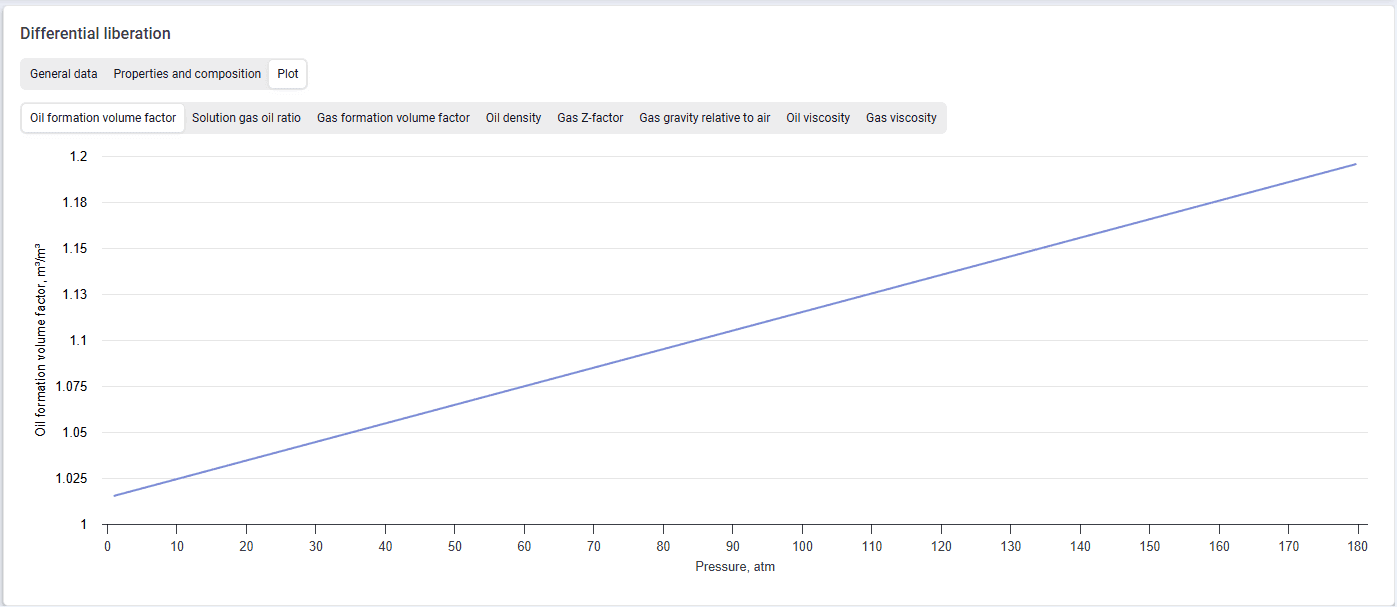Show Gas formation volume factor plot

(393, 118)
